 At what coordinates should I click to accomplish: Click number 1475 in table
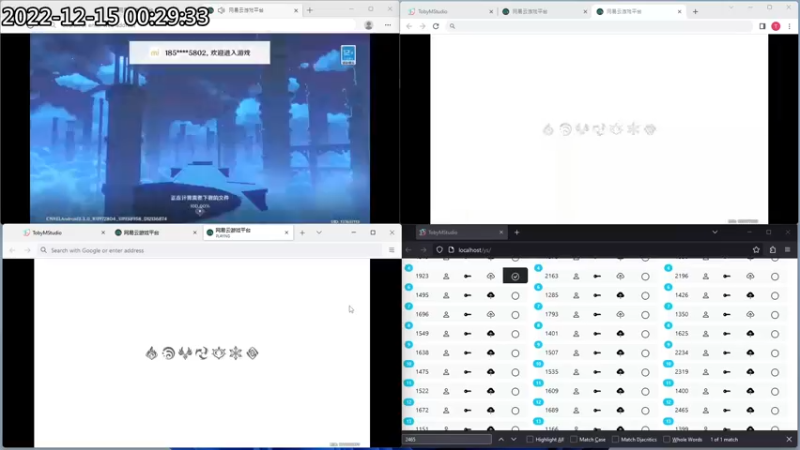422,372
